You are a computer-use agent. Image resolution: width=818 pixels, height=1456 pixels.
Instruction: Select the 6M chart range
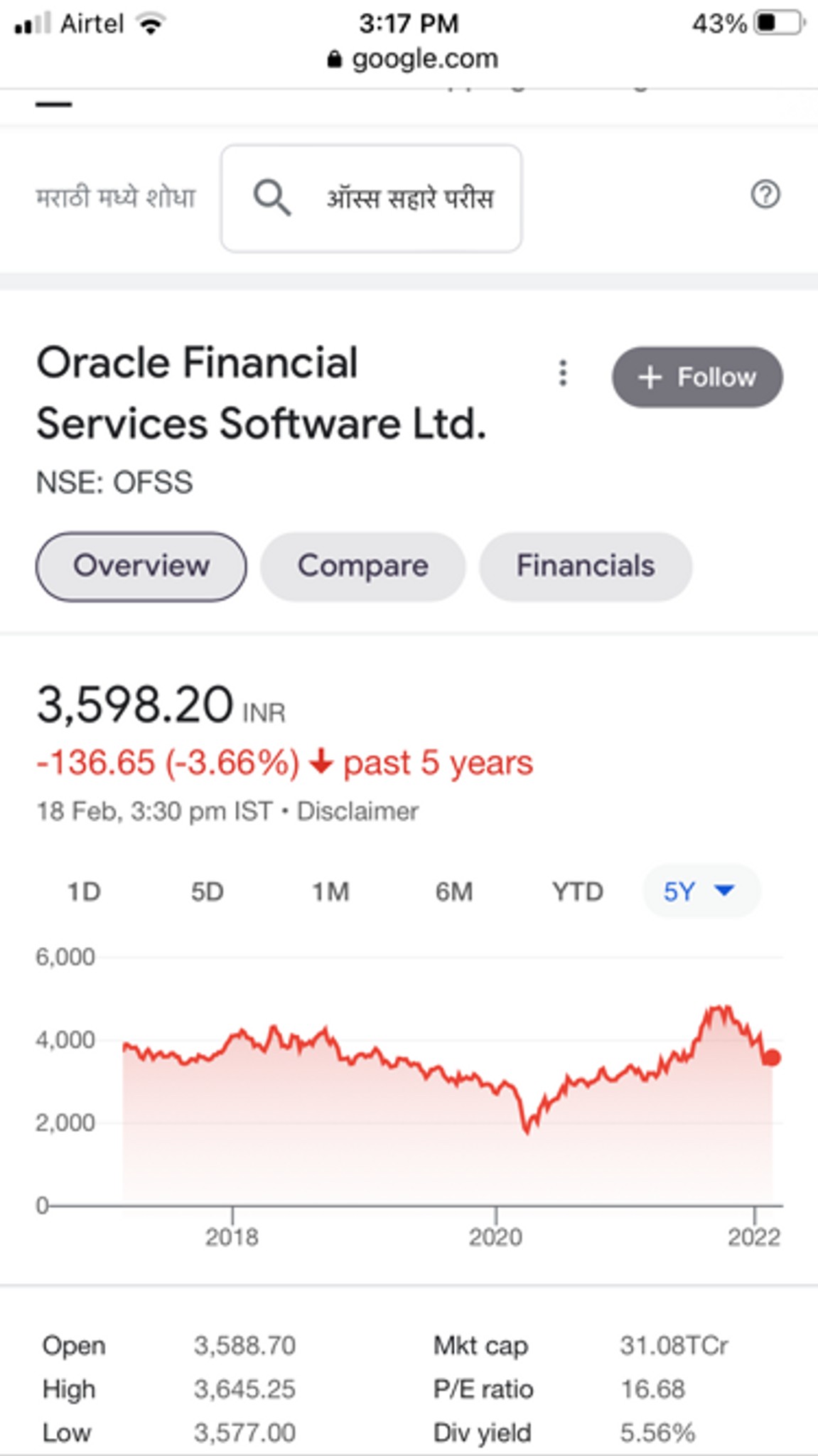[x=454, y=892]
